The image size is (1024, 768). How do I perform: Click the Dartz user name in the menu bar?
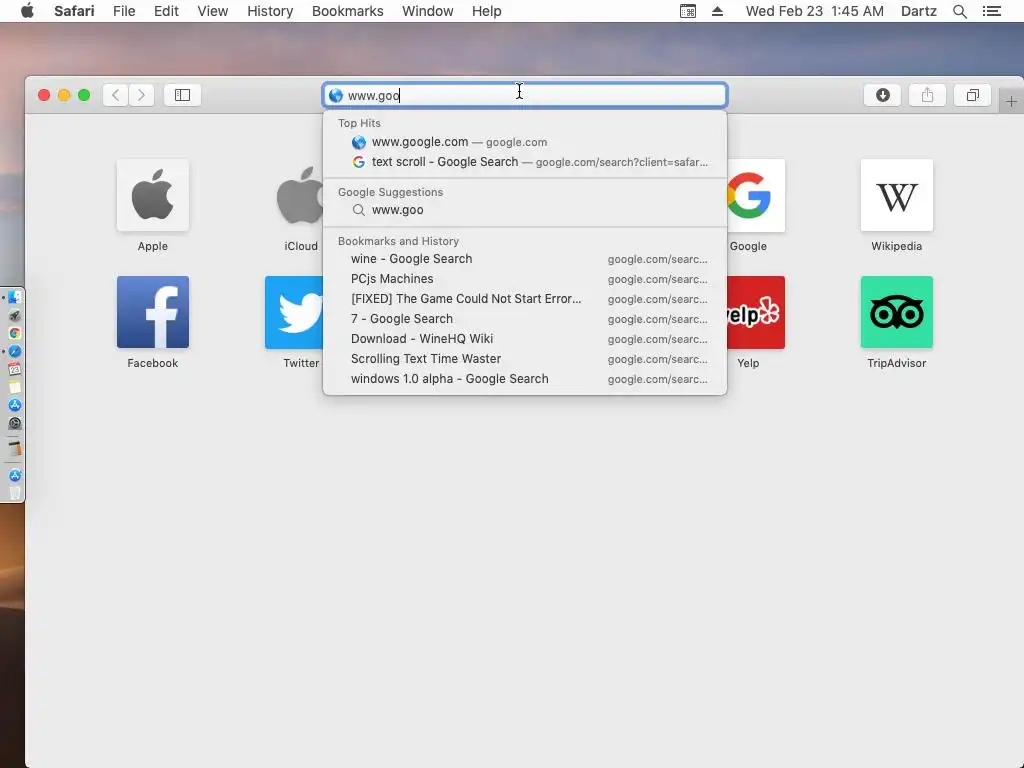[x=919, y=11]
